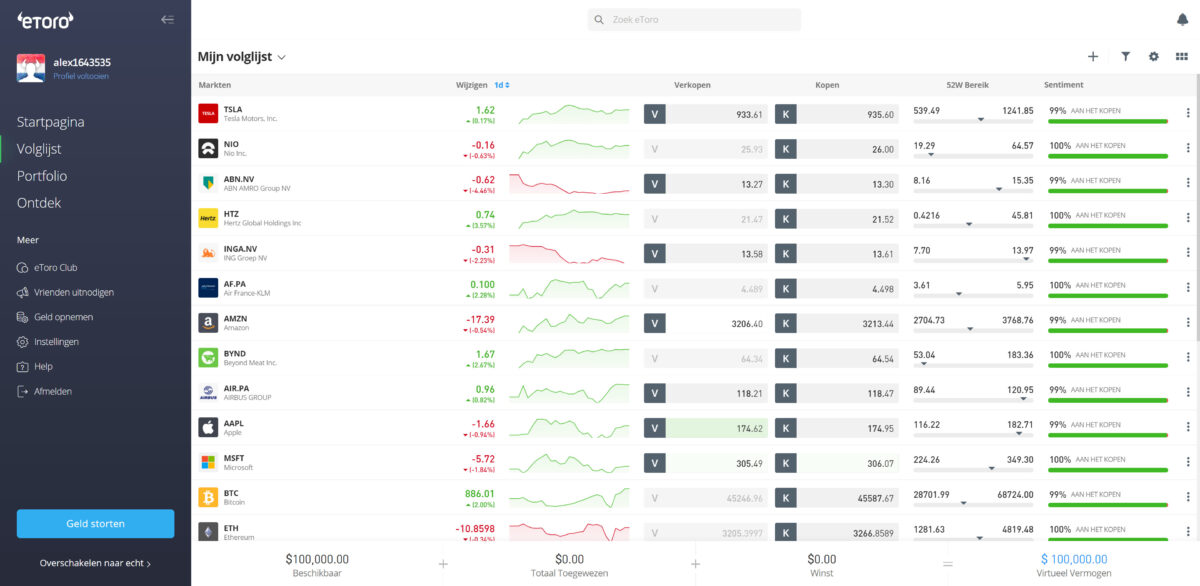Viewport: 1200px width, 586px height.
Task: Click Afmelden to log out
Action: [44, 391]
